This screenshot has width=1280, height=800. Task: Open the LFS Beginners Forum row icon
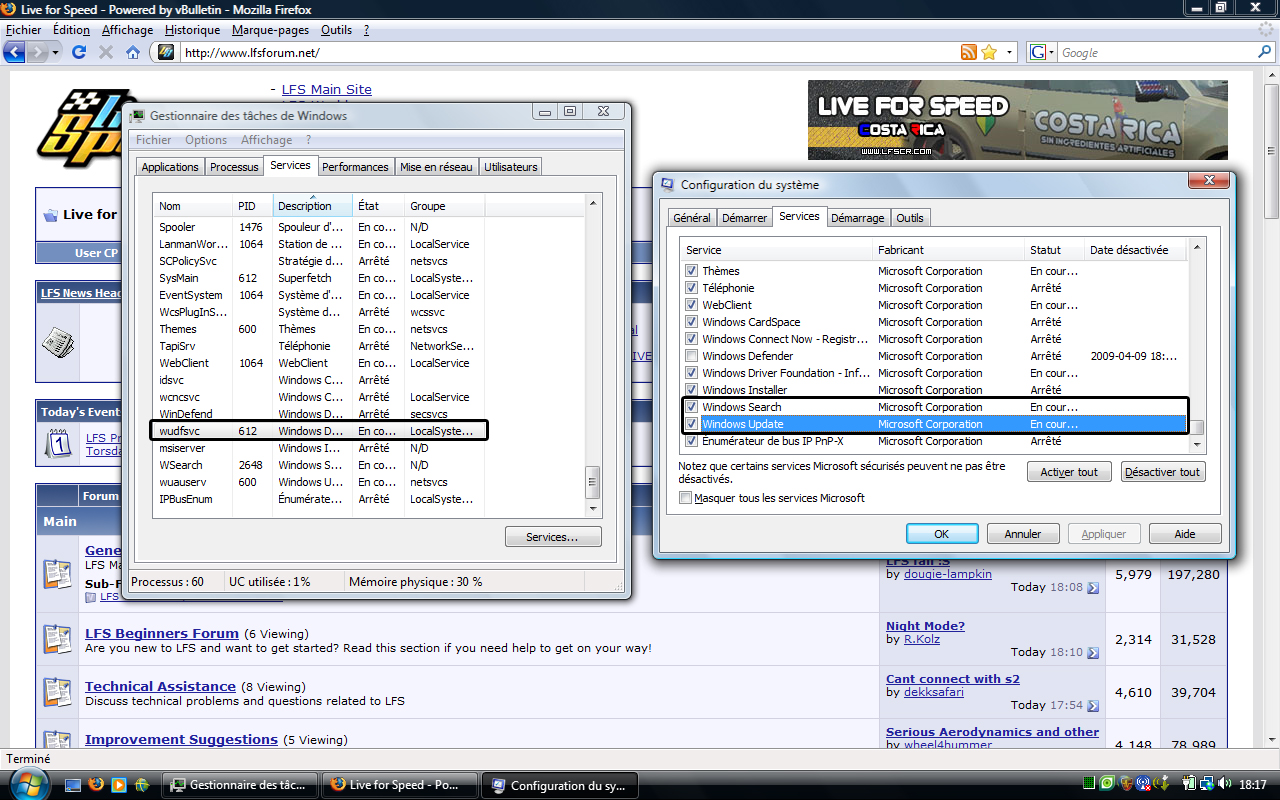(57, 640)
